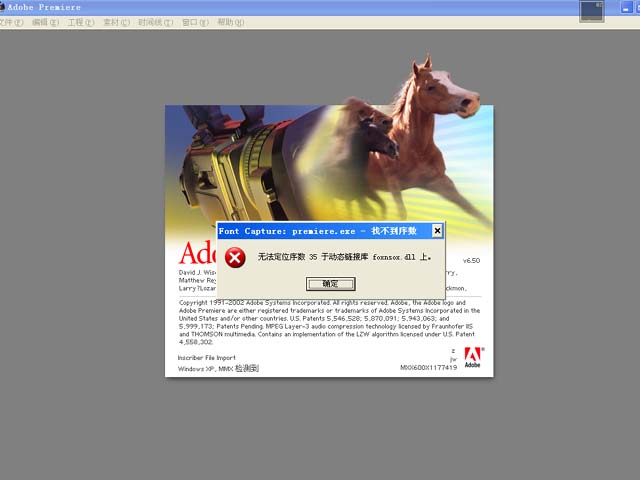Click the 'Inscriber File Import' loading text

207,358
